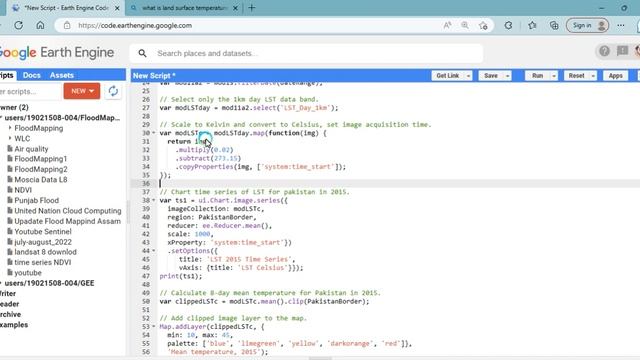Expand users/19021508-004/GEE repository
The image size is (640, 360).
click(1, 283)
